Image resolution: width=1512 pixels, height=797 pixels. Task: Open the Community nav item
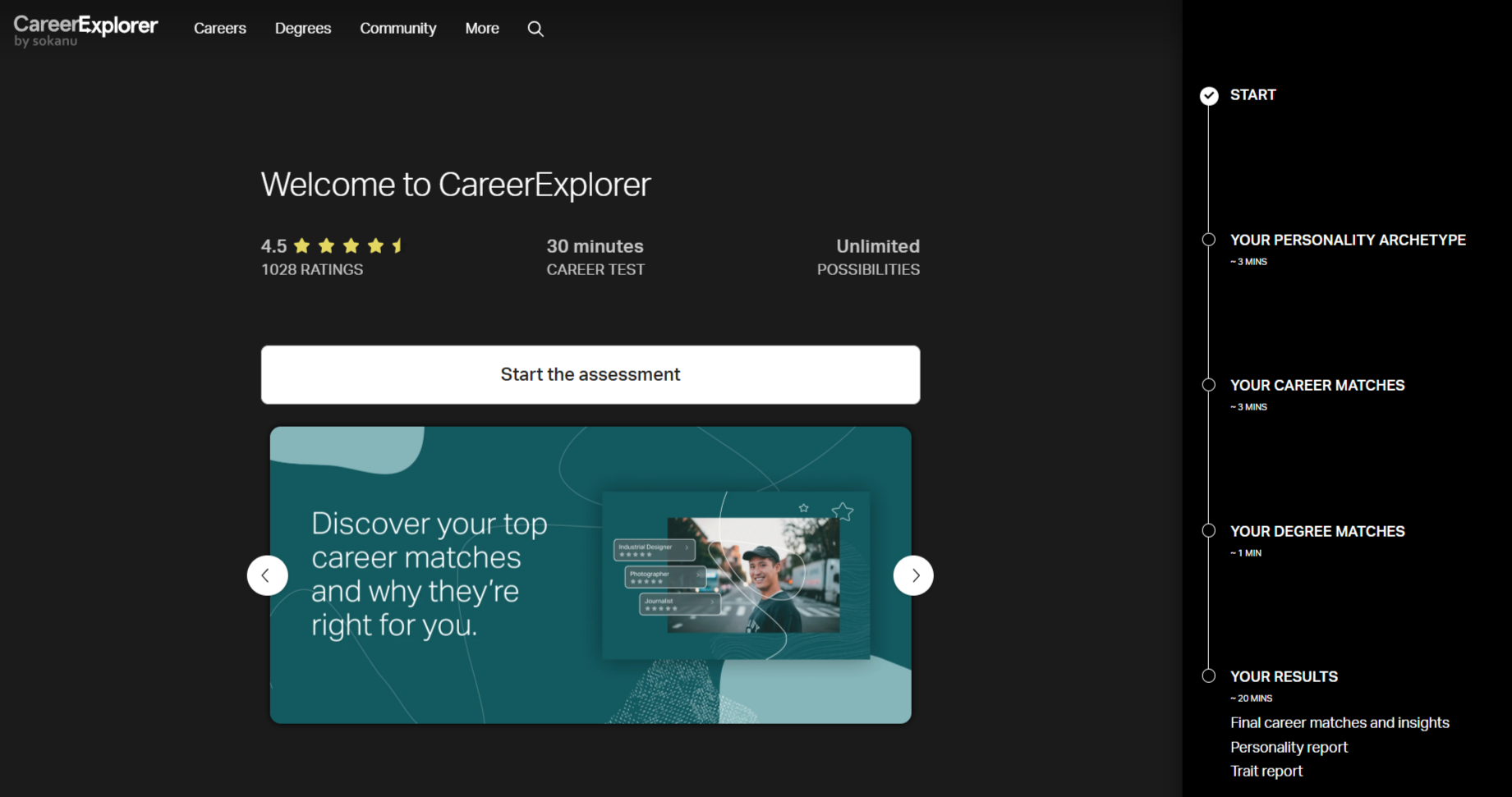(398, 29)
